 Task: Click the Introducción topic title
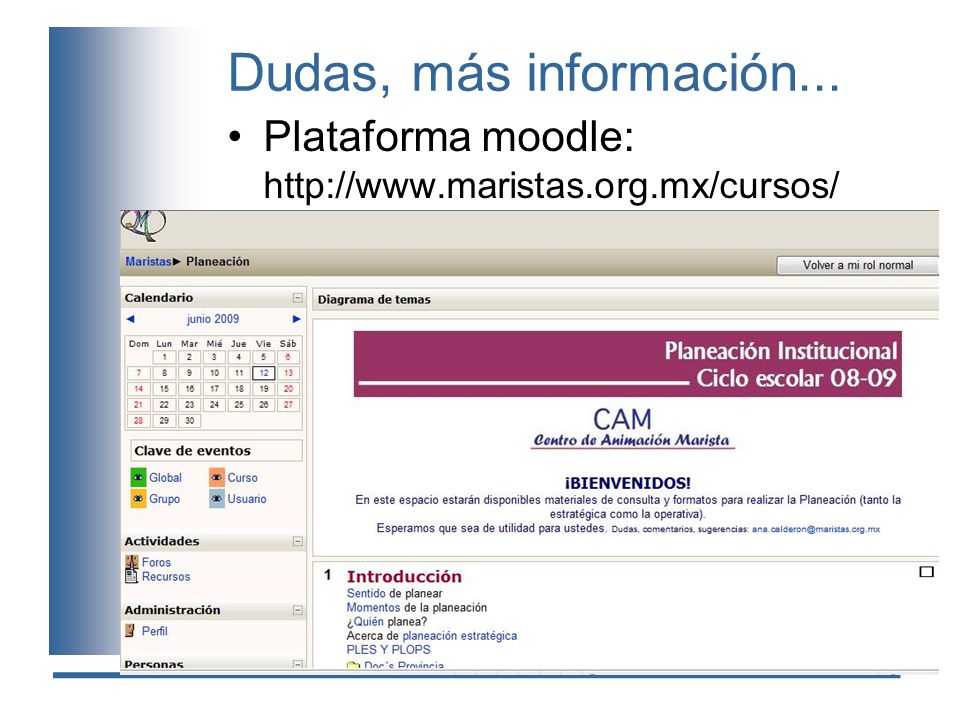click(404, 576)
